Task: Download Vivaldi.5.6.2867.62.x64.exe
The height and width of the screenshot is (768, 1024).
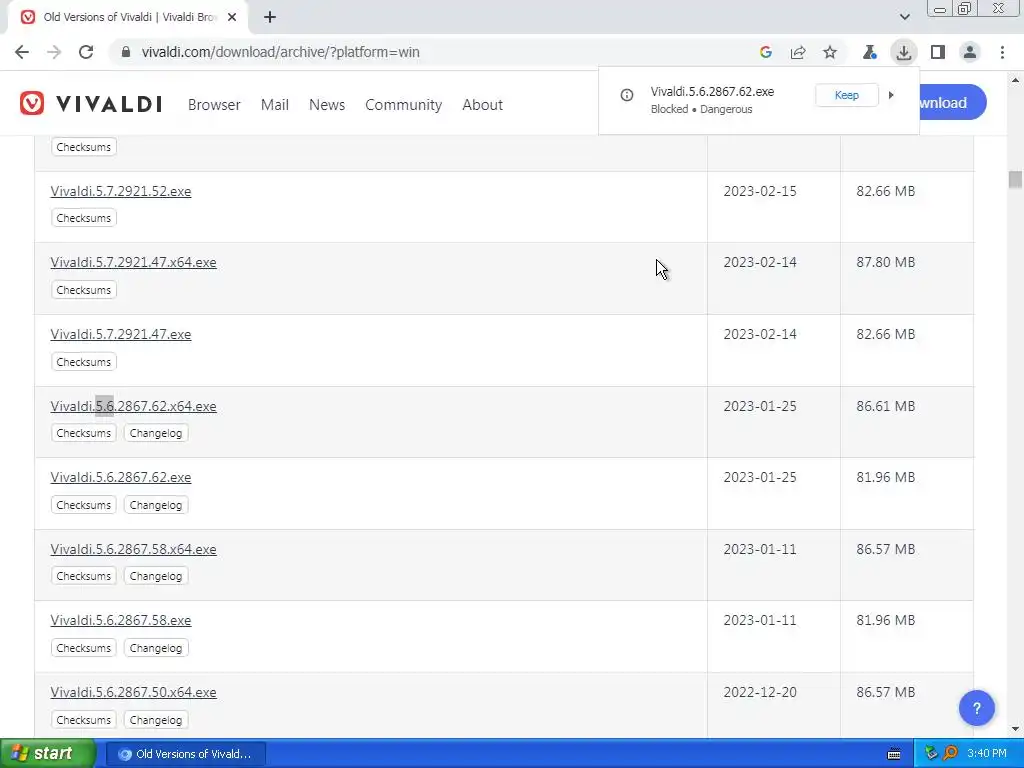Action: coord(133,406)
